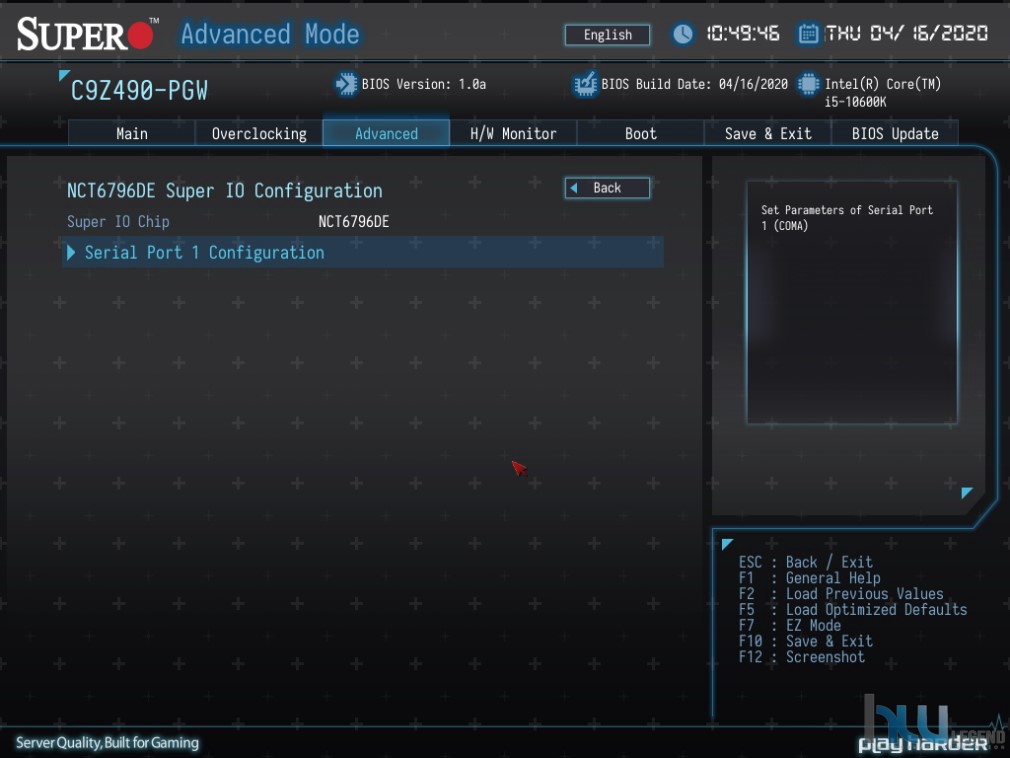
Task: Click the Supermicro SuperO logo
Action: point(87,34)
